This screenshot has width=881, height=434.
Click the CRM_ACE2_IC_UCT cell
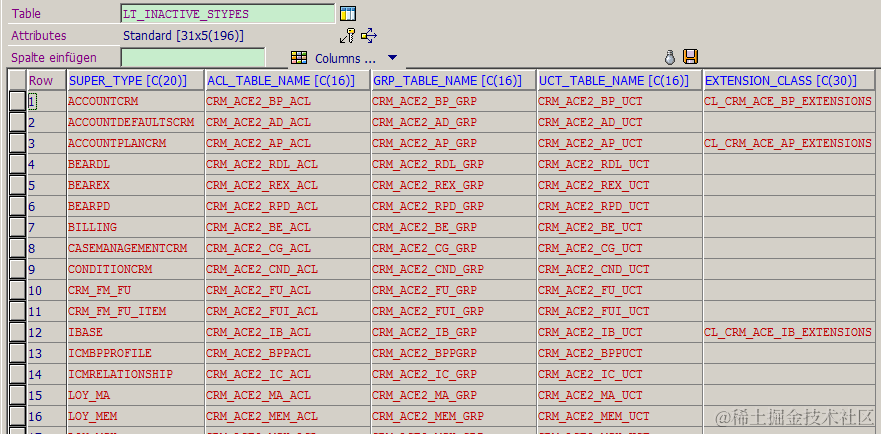pyautogui.click(x=619, y=374)
